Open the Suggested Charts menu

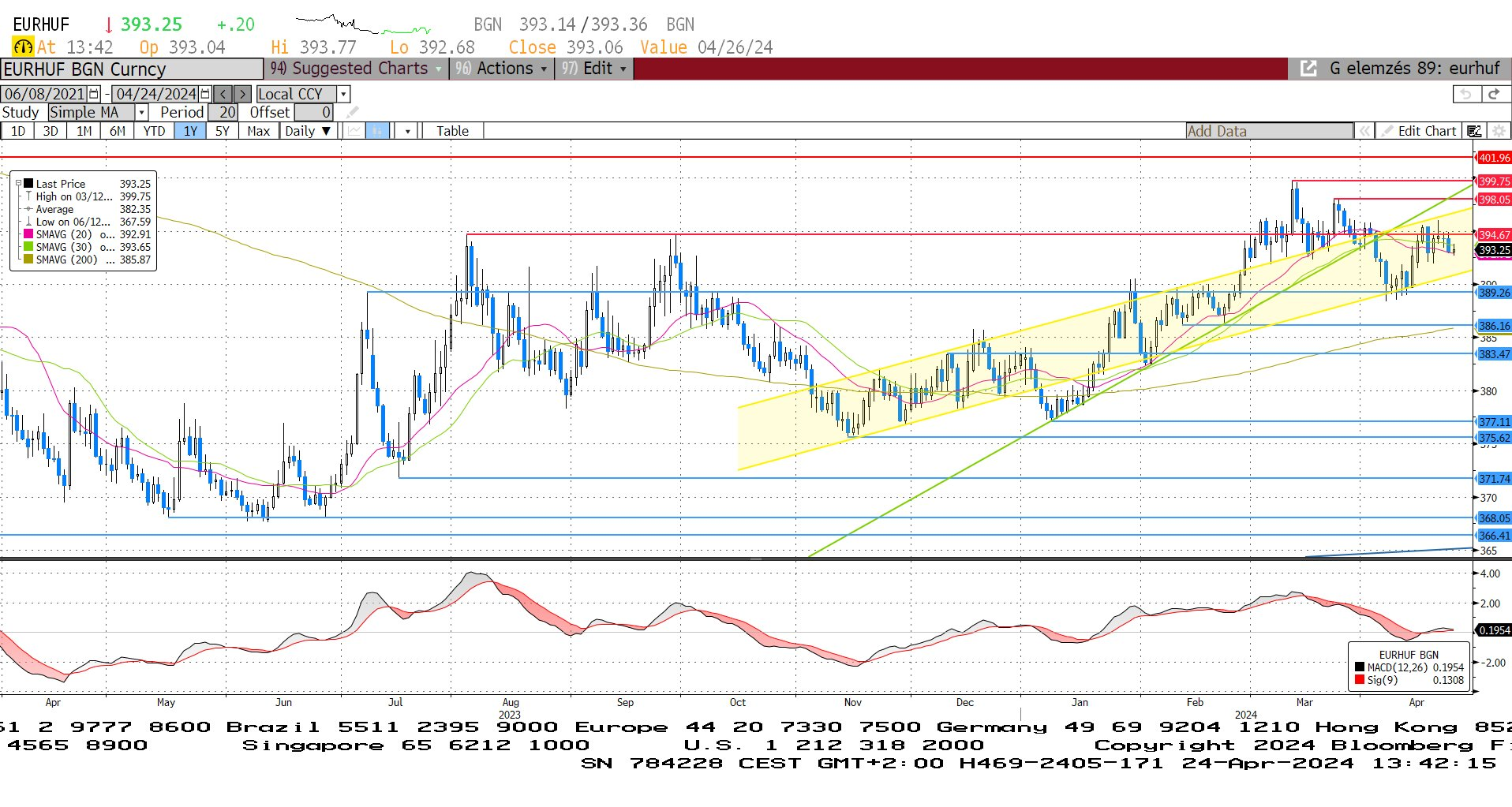click(x=356, y=69)
